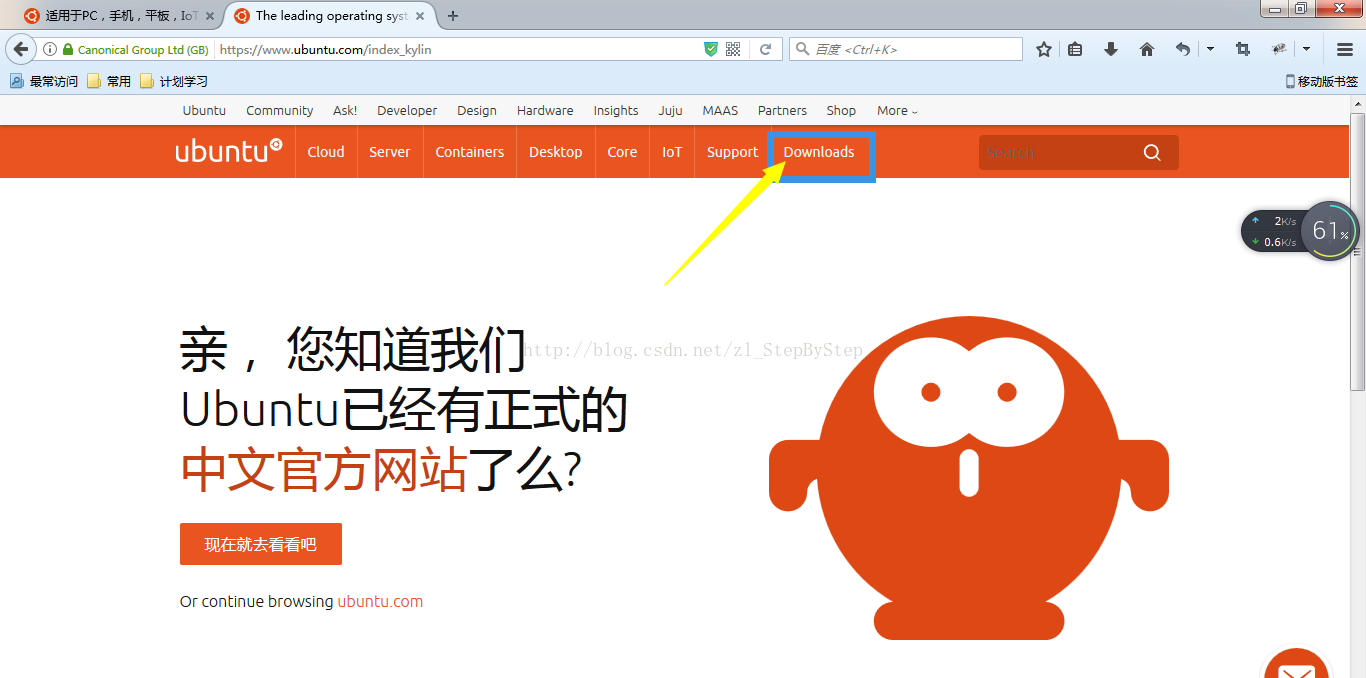Click the orange mail envelope button
This screenshot has height=678, width=1366.
1296,664
